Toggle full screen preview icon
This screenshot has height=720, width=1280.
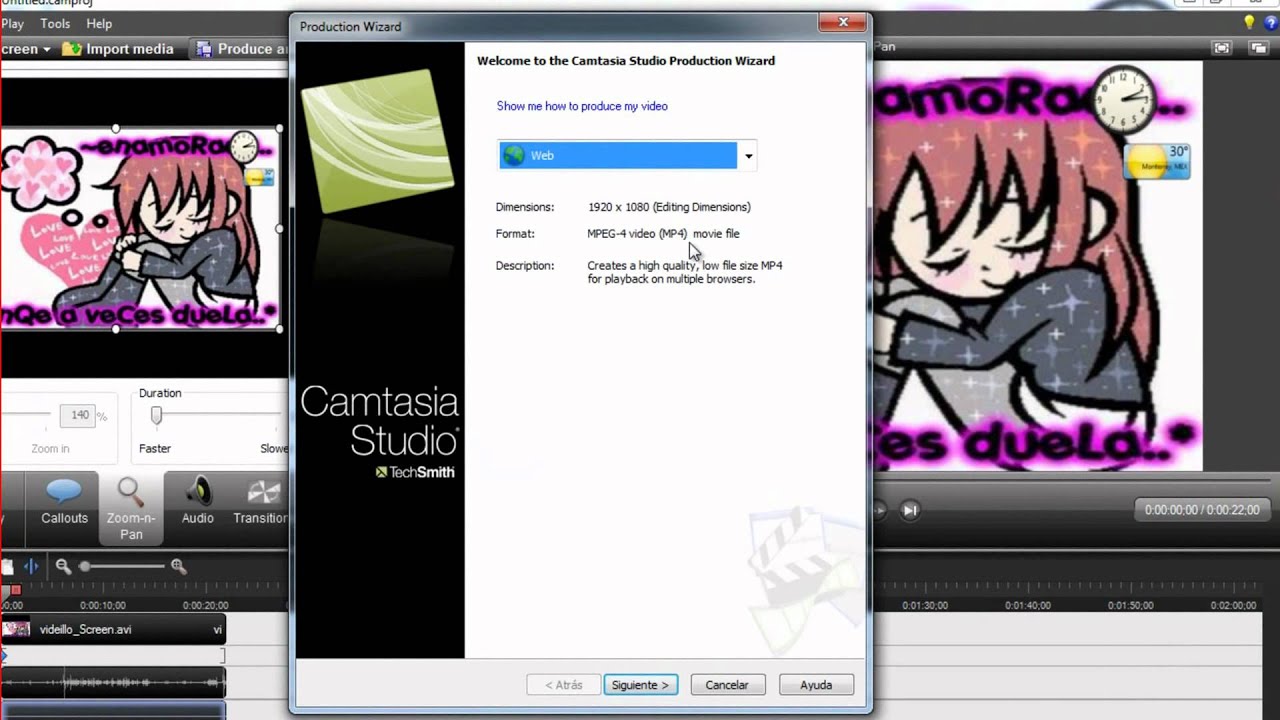click(1221, 47)
